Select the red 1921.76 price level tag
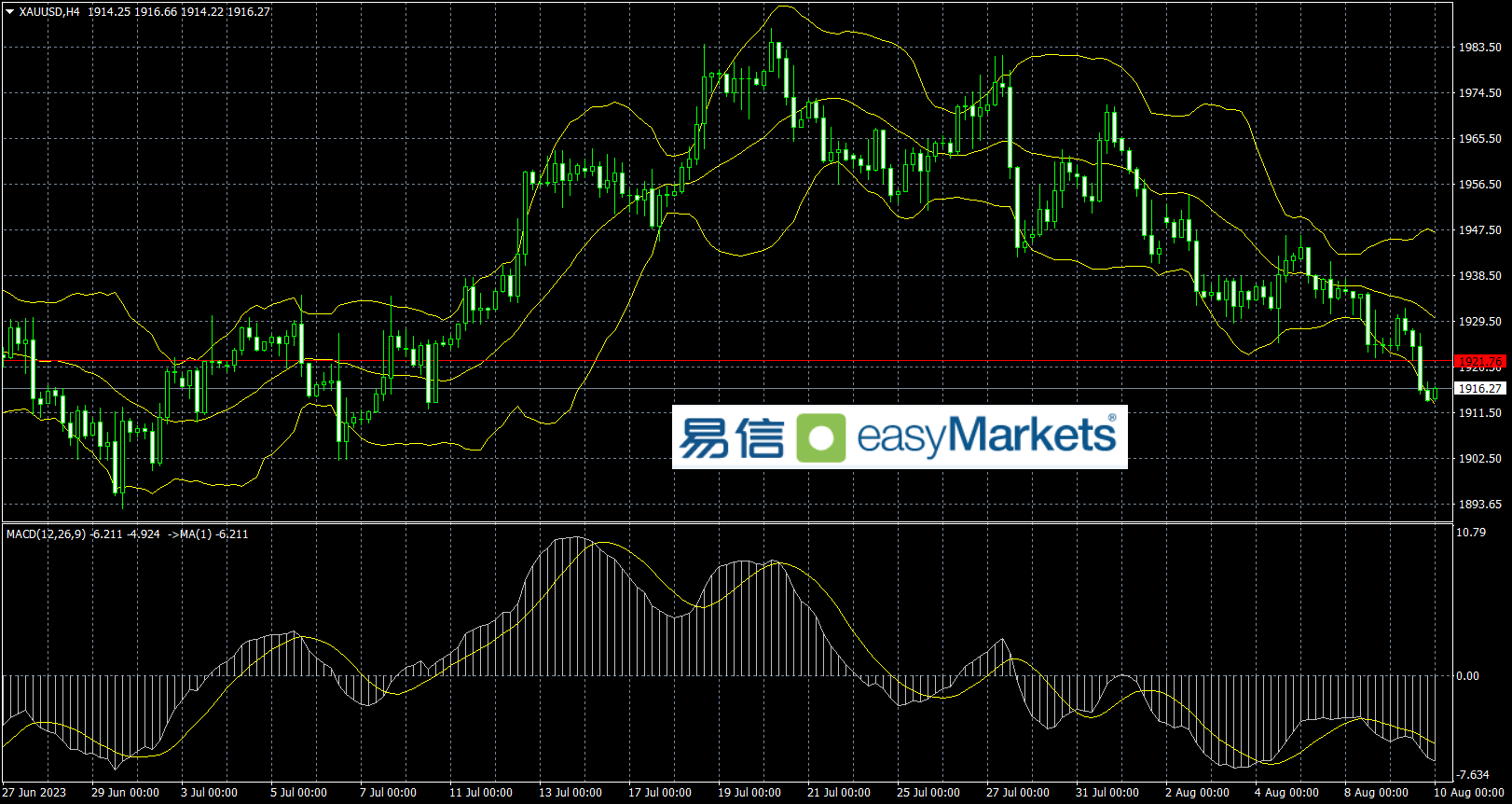This screenshot has height=804, width=1512. (1480, 361)
